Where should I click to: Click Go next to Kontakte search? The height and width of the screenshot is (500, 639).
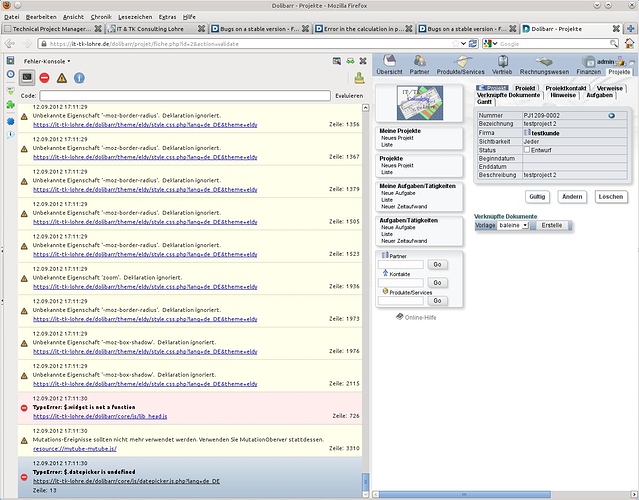[437, 283]
